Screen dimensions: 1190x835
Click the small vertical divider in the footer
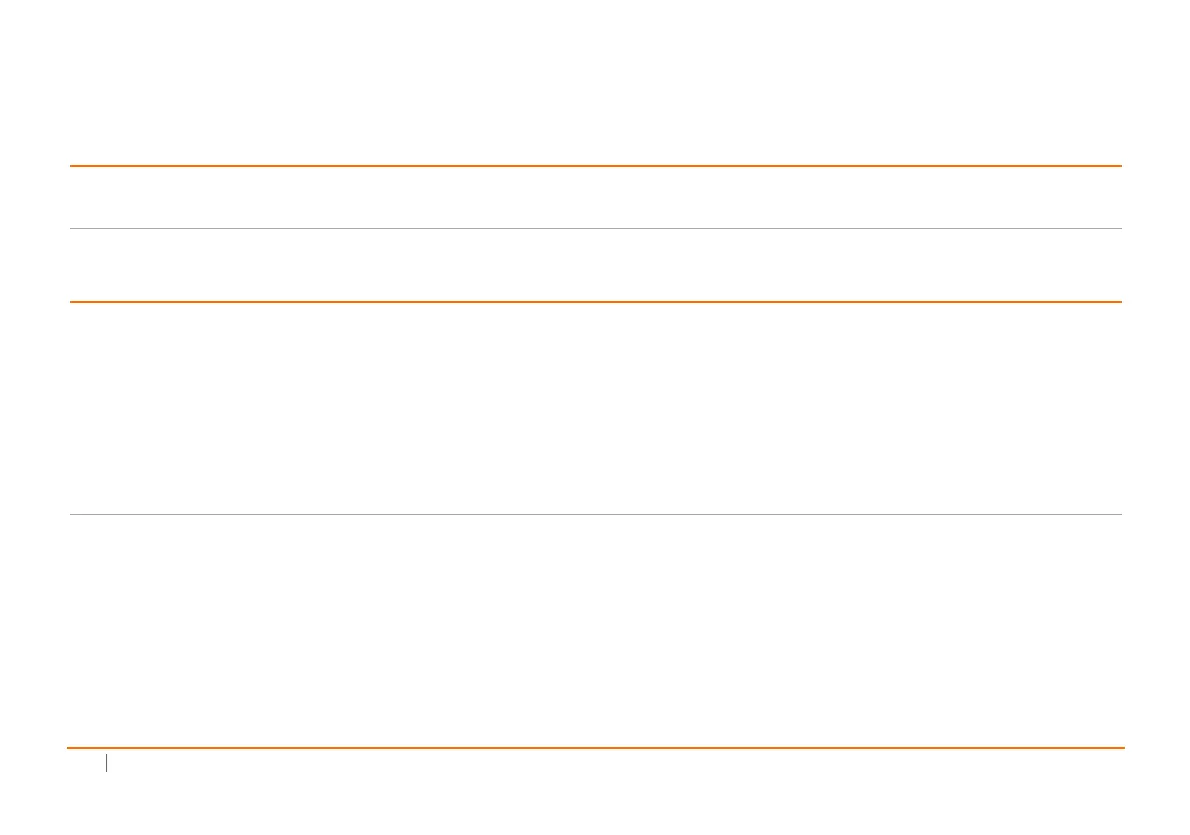click(x=106, y=763)
